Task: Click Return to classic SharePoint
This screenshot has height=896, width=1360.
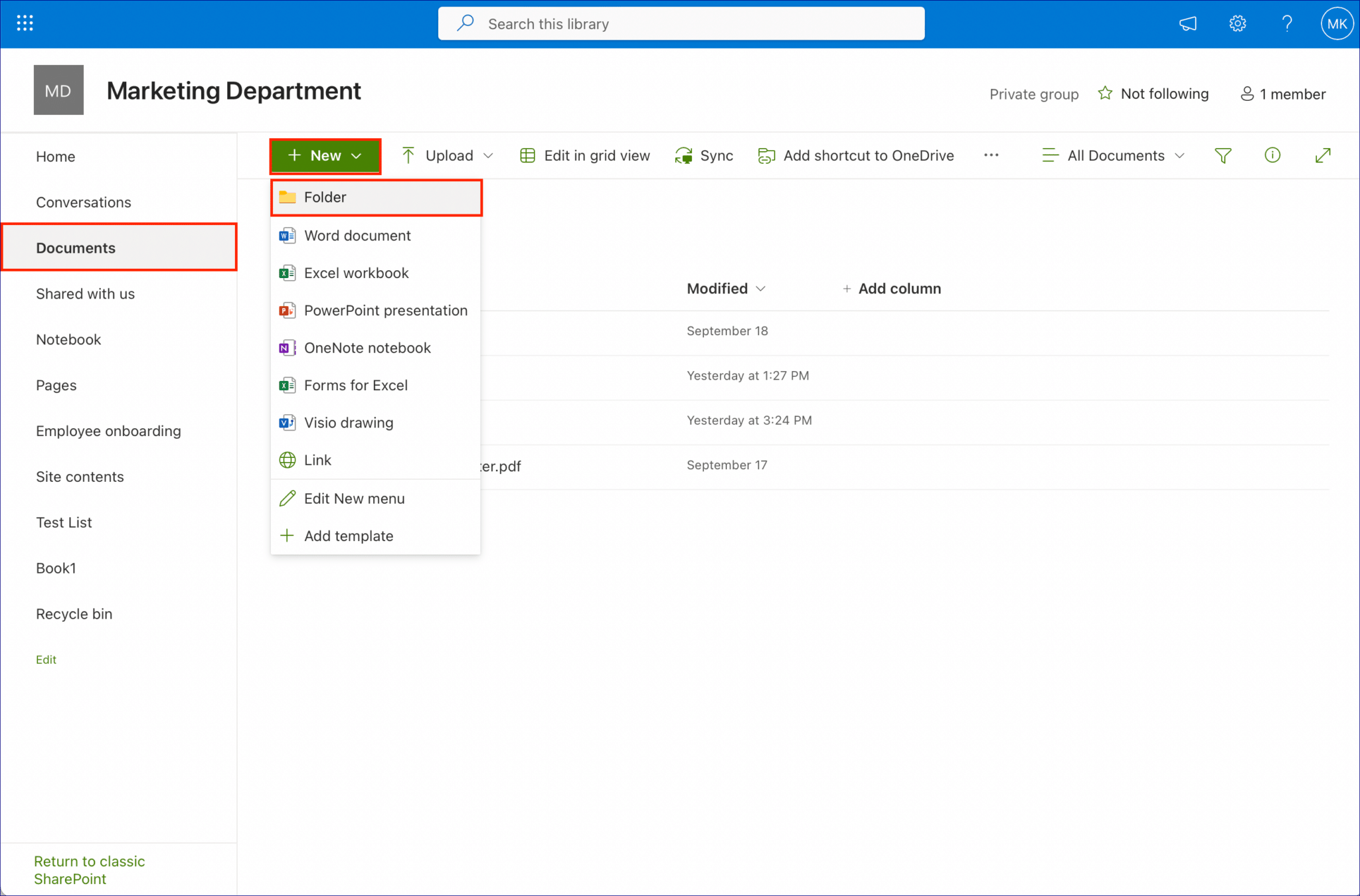Action: click(x=89, y=869)
